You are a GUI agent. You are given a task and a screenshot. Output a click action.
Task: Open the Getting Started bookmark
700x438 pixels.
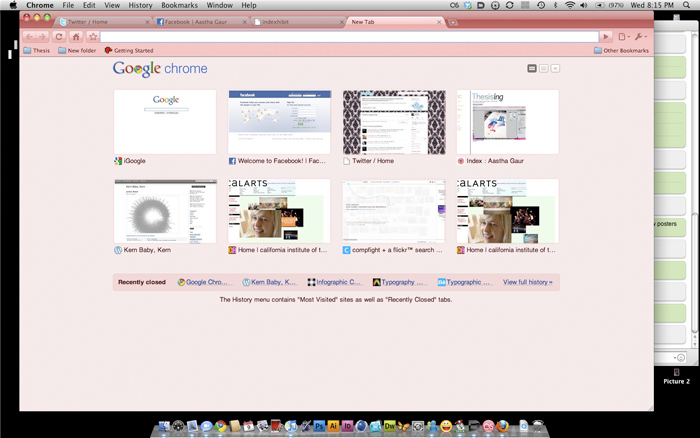(x=129, y=50)
